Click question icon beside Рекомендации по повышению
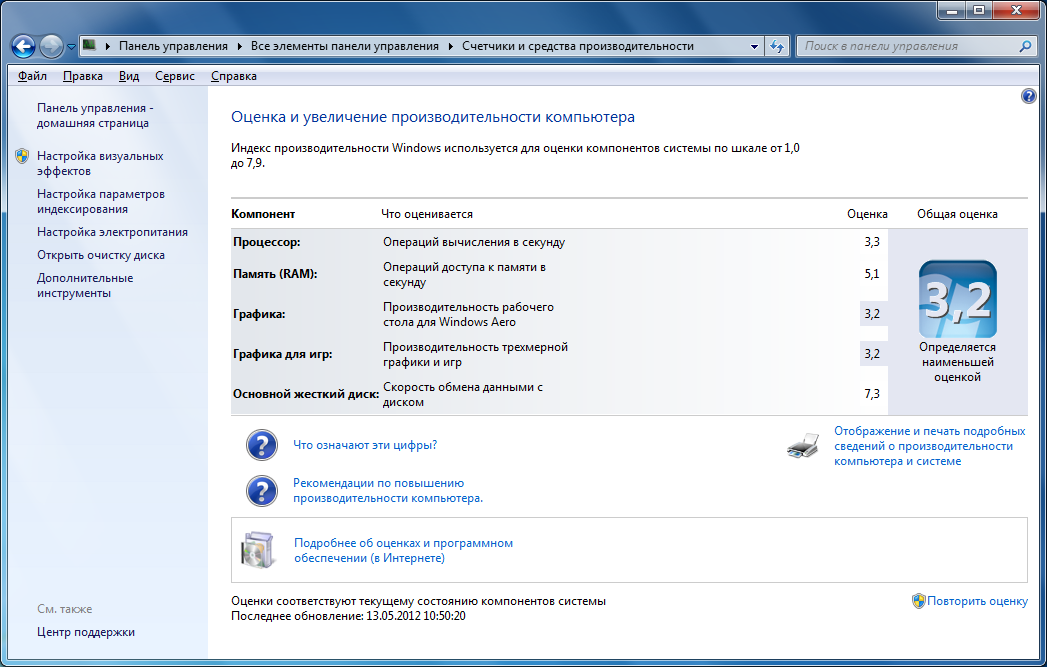The image size is (1047, 667). (262, 491)
